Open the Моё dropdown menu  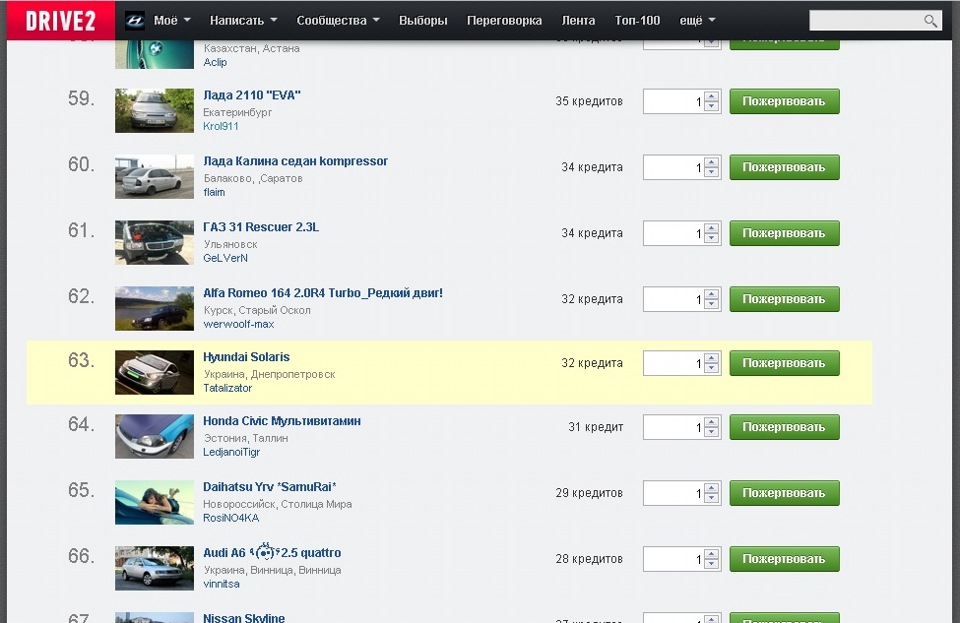172,20
